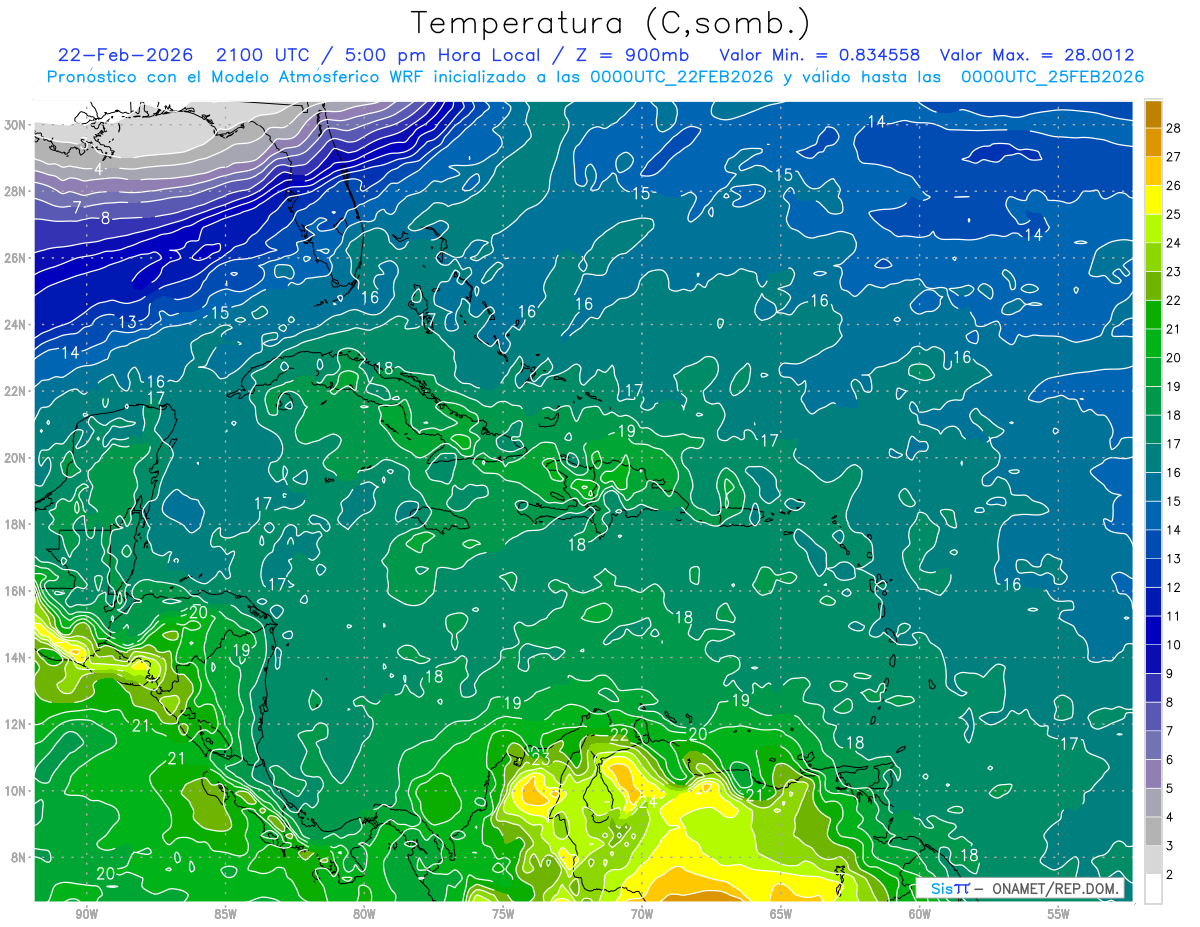The width and height of the screenshot is (1200, 927).
Task: Click the color bar legend number "6"
Action: 1170,760
